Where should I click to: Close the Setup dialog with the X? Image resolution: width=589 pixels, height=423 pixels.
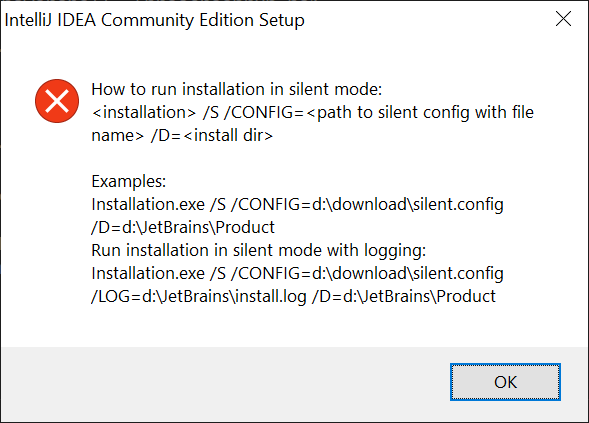[563, 19]
